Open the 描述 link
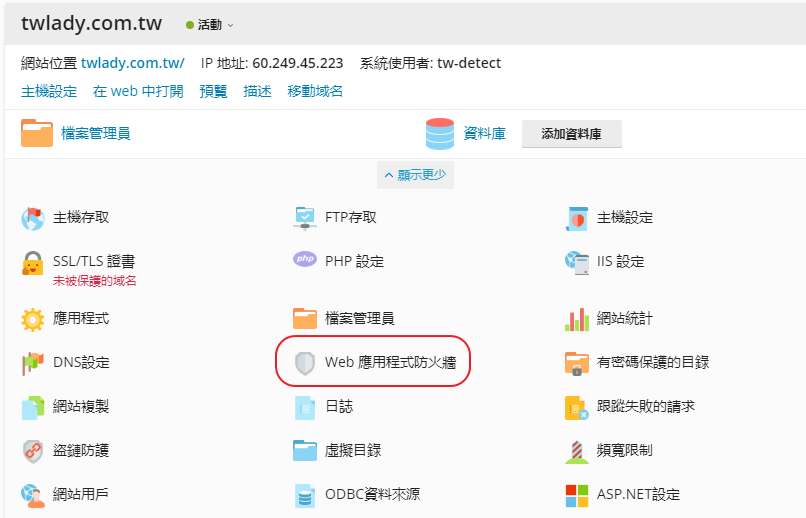This screenshot has height=518, width=806. click(x=257, y=91)
